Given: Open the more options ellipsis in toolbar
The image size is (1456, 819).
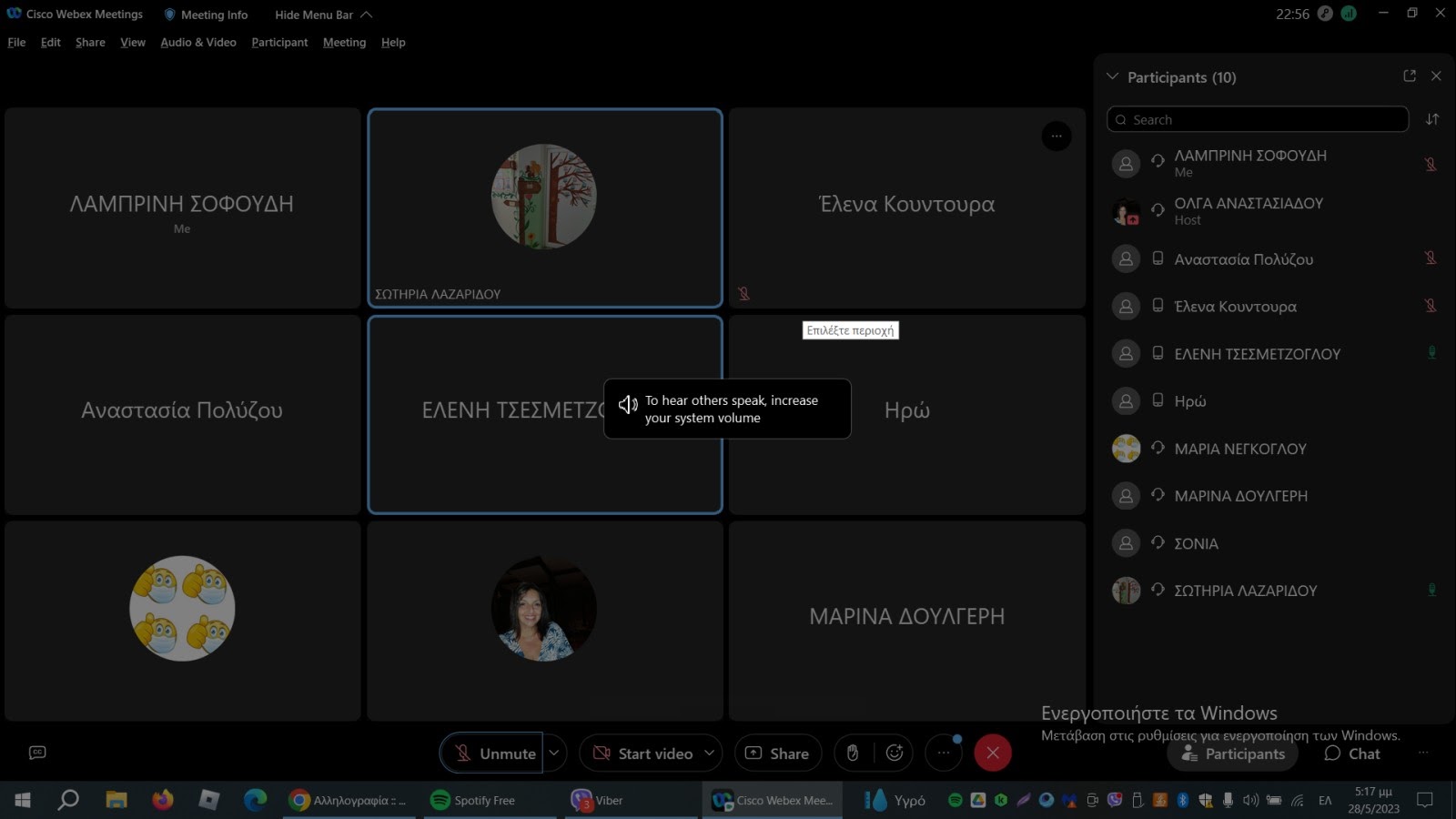Looking at the screenshot, I should (x=944, y=753).
